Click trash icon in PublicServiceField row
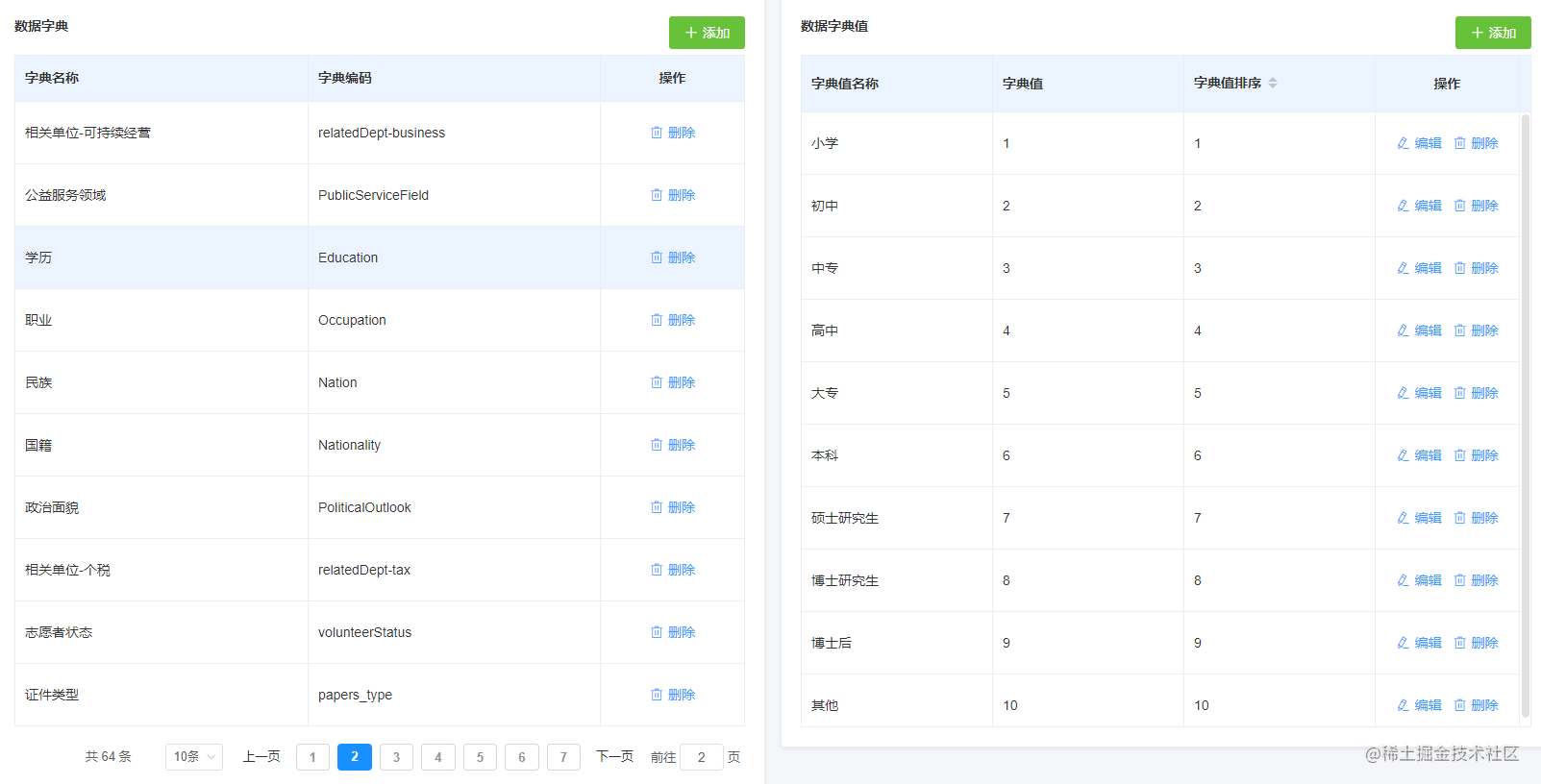 (657, 195)
